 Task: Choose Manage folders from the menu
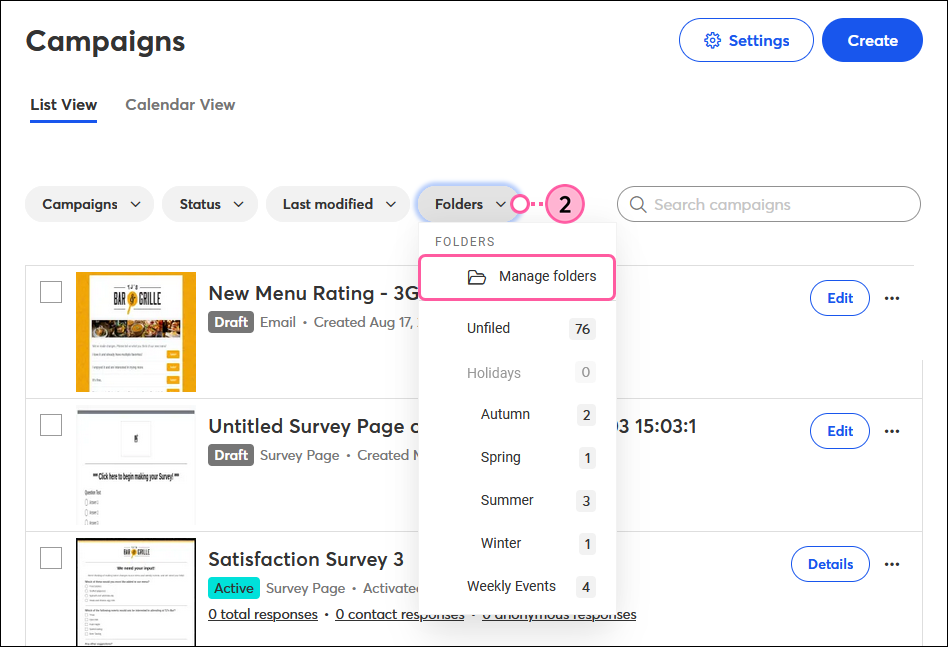coord(518,277)
